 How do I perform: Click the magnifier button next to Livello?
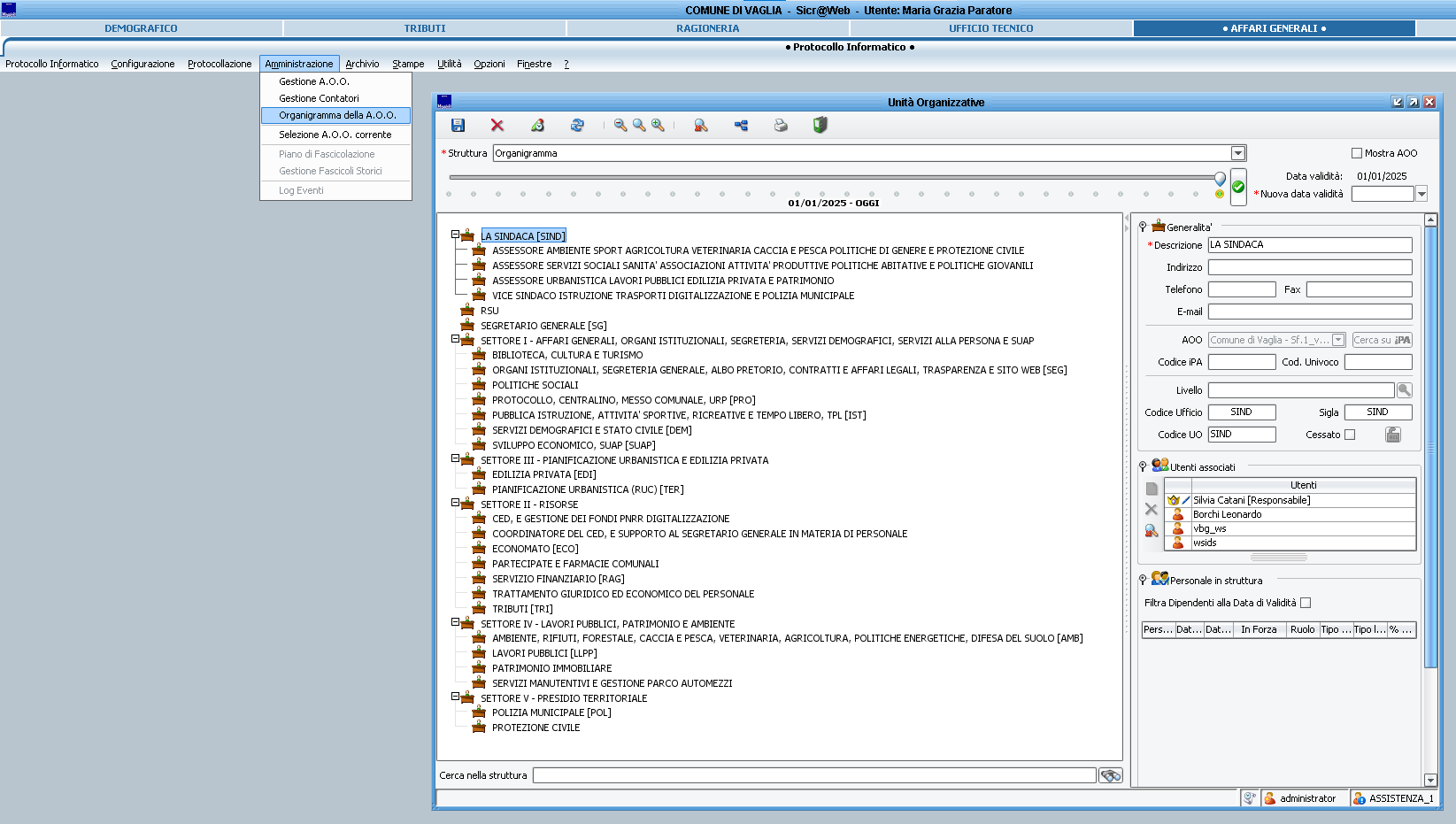pos(1404,390)
